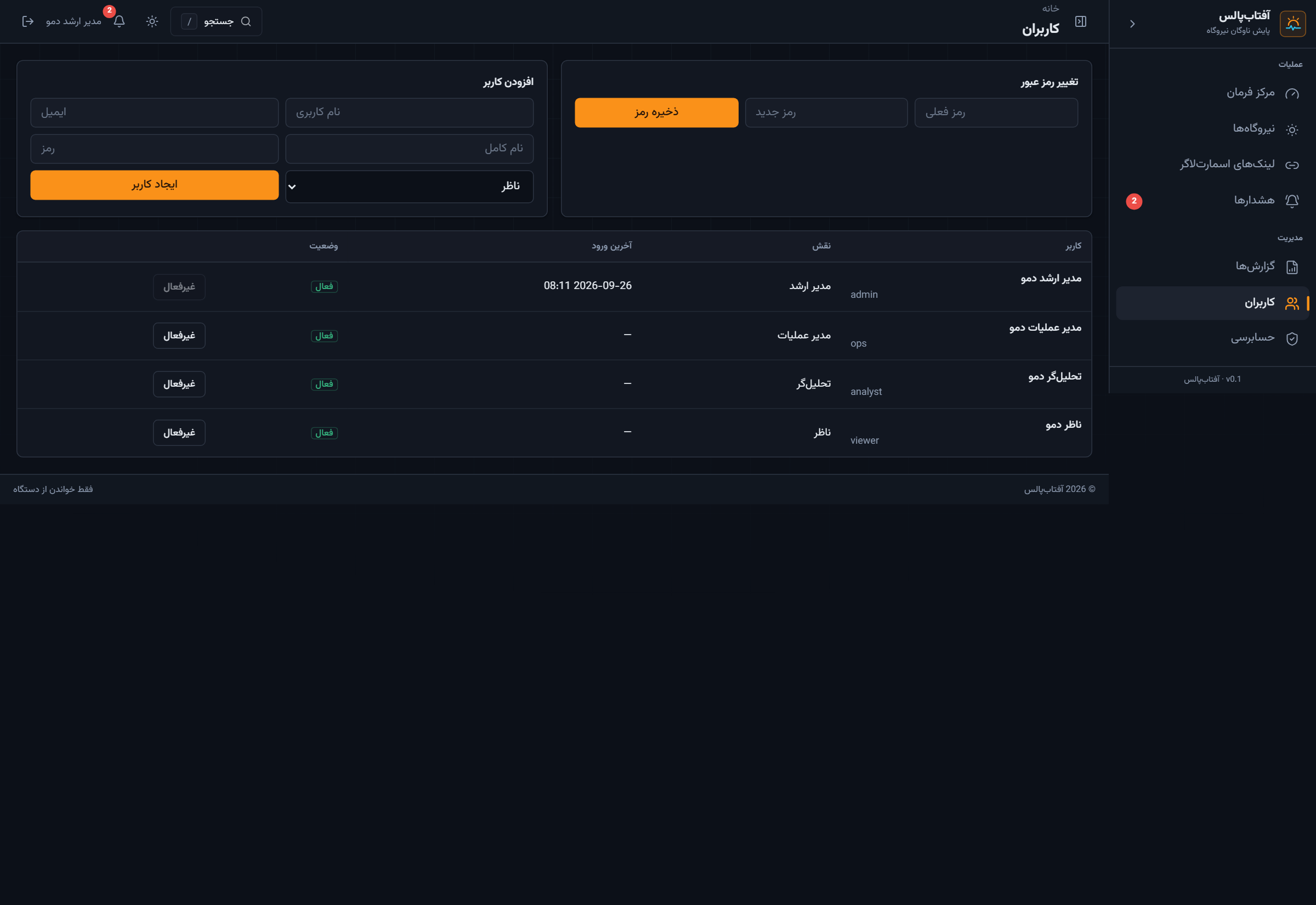Open the جستجو search box
Image resolution: width=1316 pixels, height=905 pixels.
point(216,21)
